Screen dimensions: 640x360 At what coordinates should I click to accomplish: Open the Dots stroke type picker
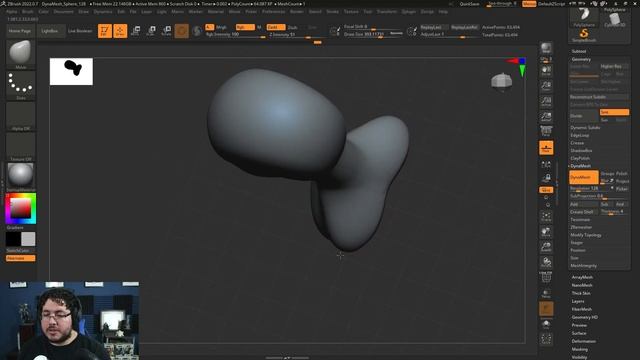click(x=20, y=84)
